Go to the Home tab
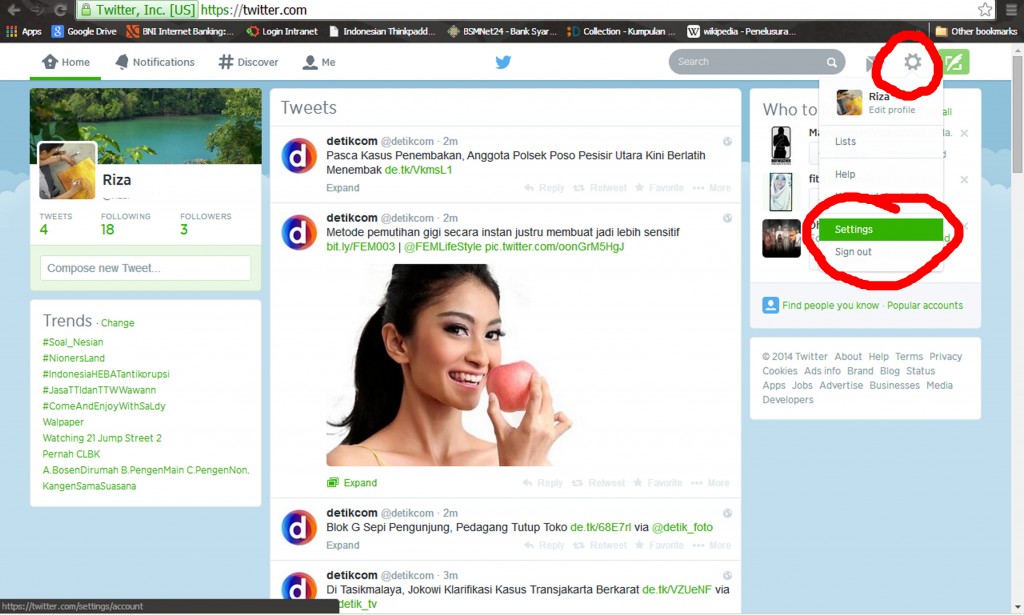This screenshot has height=615, width=1024. pyautogui.click(x=66, y=62)
